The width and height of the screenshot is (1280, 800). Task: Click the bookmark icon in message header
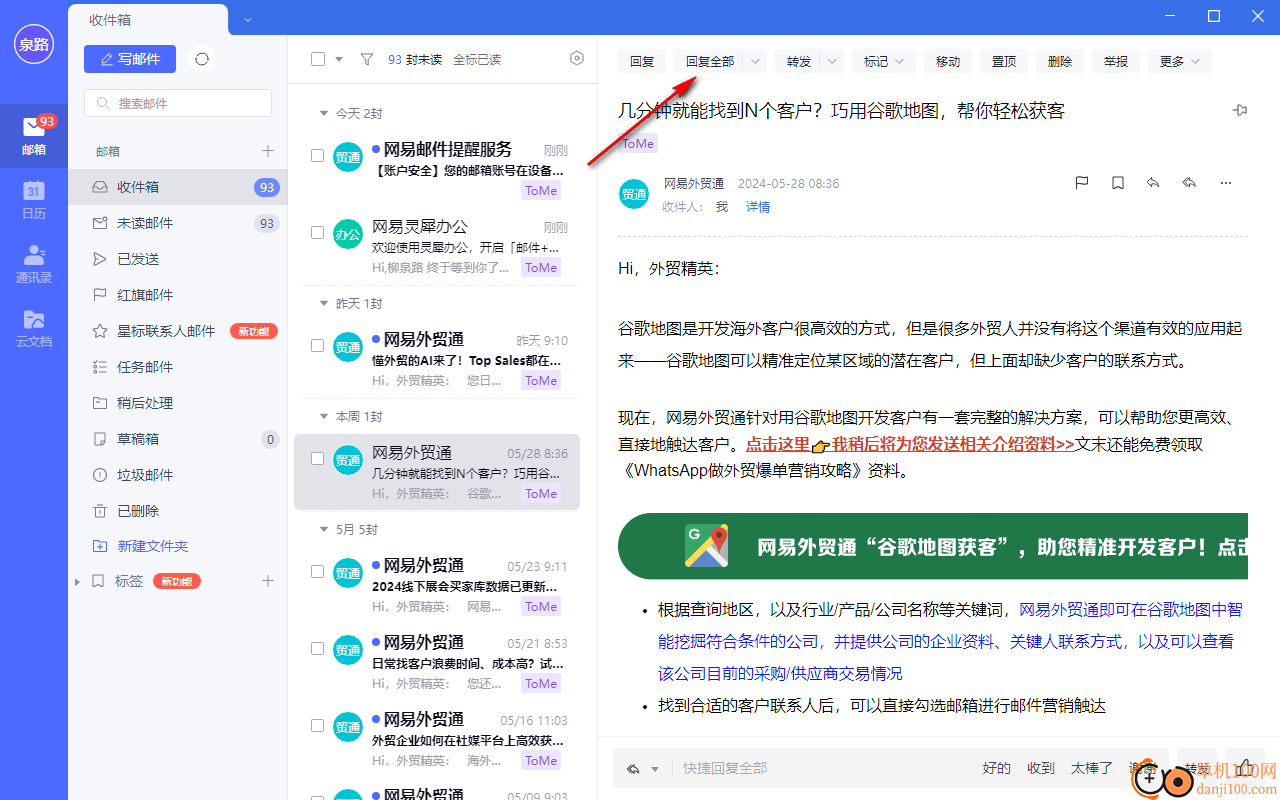(x=1118, y=183)
